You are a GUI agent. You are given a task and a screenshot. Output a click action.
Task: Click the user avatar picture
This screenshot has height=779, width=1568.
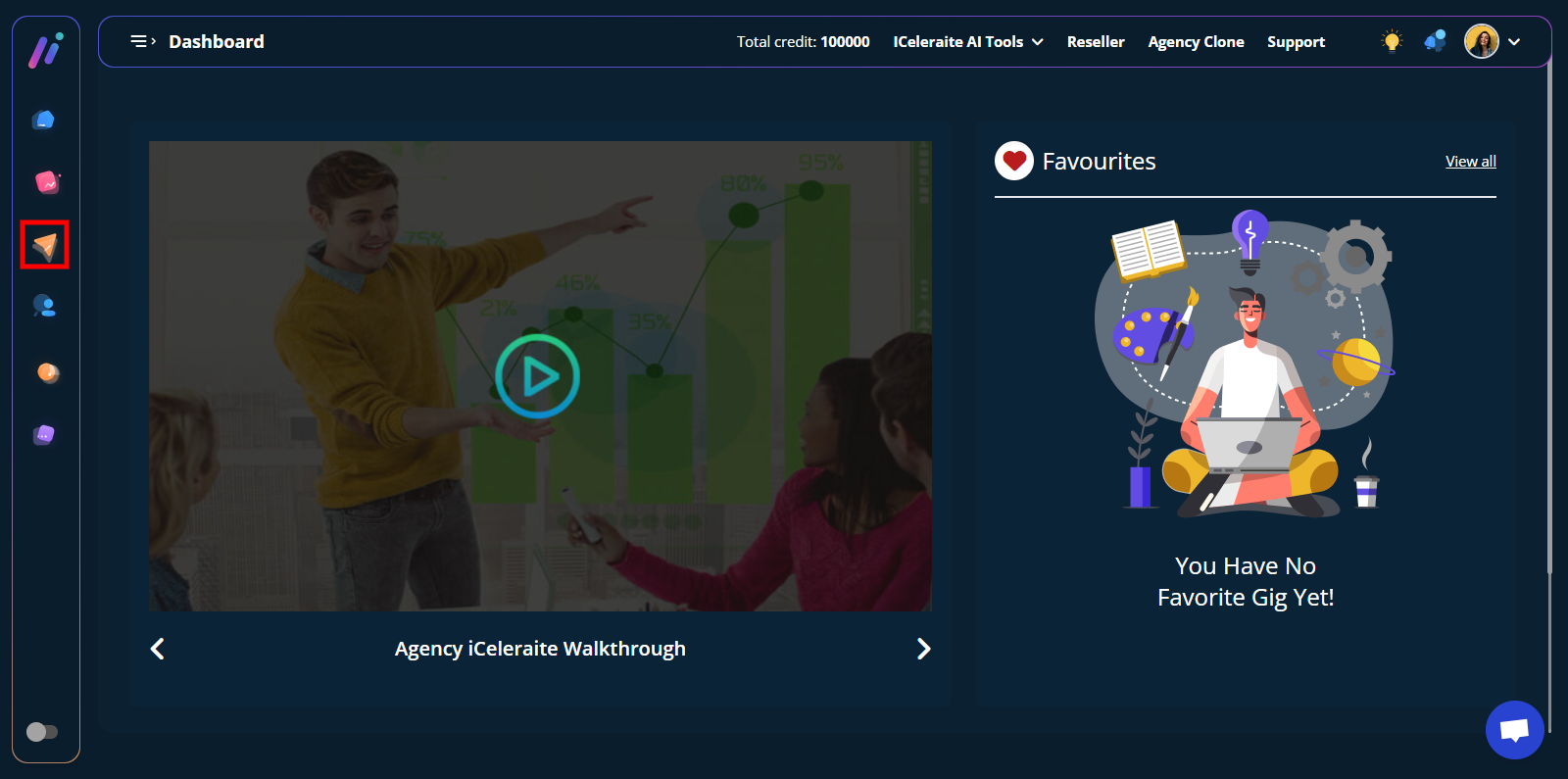pyautogui.click(x=1481, y=41)
